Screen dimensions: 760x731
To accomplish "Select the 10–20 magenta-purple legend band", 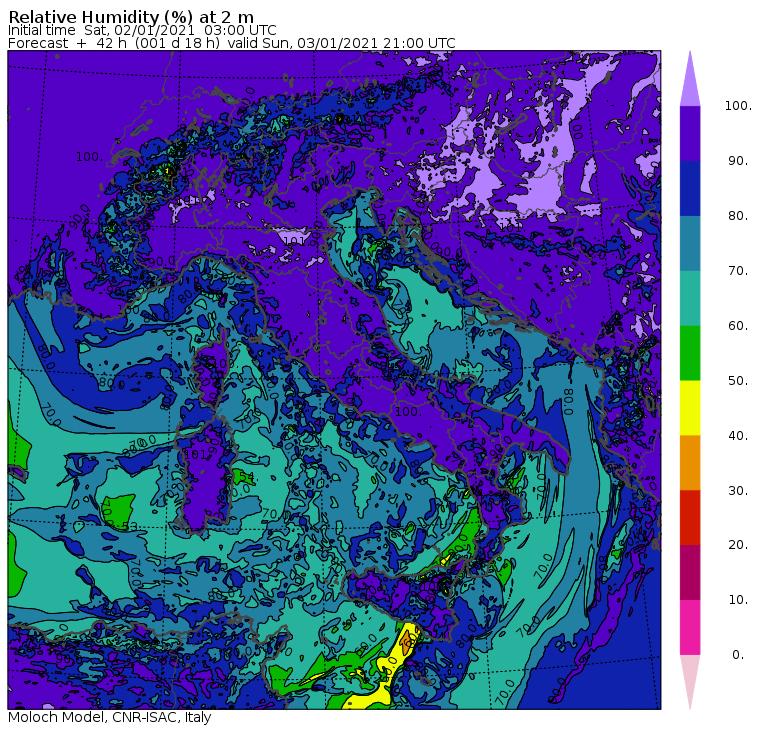I will (x=690, y=573).
